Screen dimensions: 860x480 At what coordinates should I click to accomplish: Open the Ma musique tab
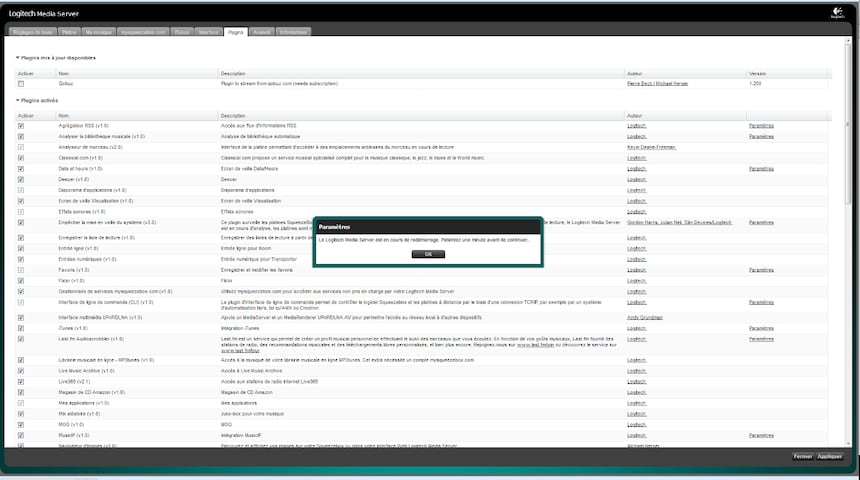tap(99, 32)
